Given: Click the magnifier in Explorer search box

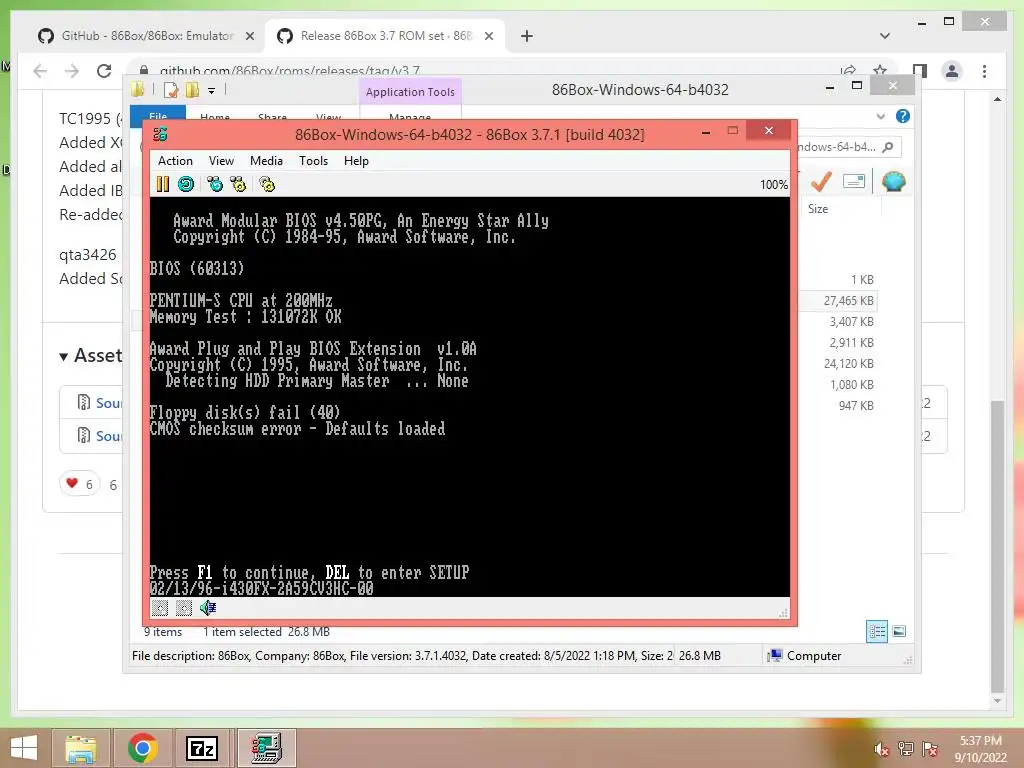Looking at the screenshot, I should (x=888, y=147).
